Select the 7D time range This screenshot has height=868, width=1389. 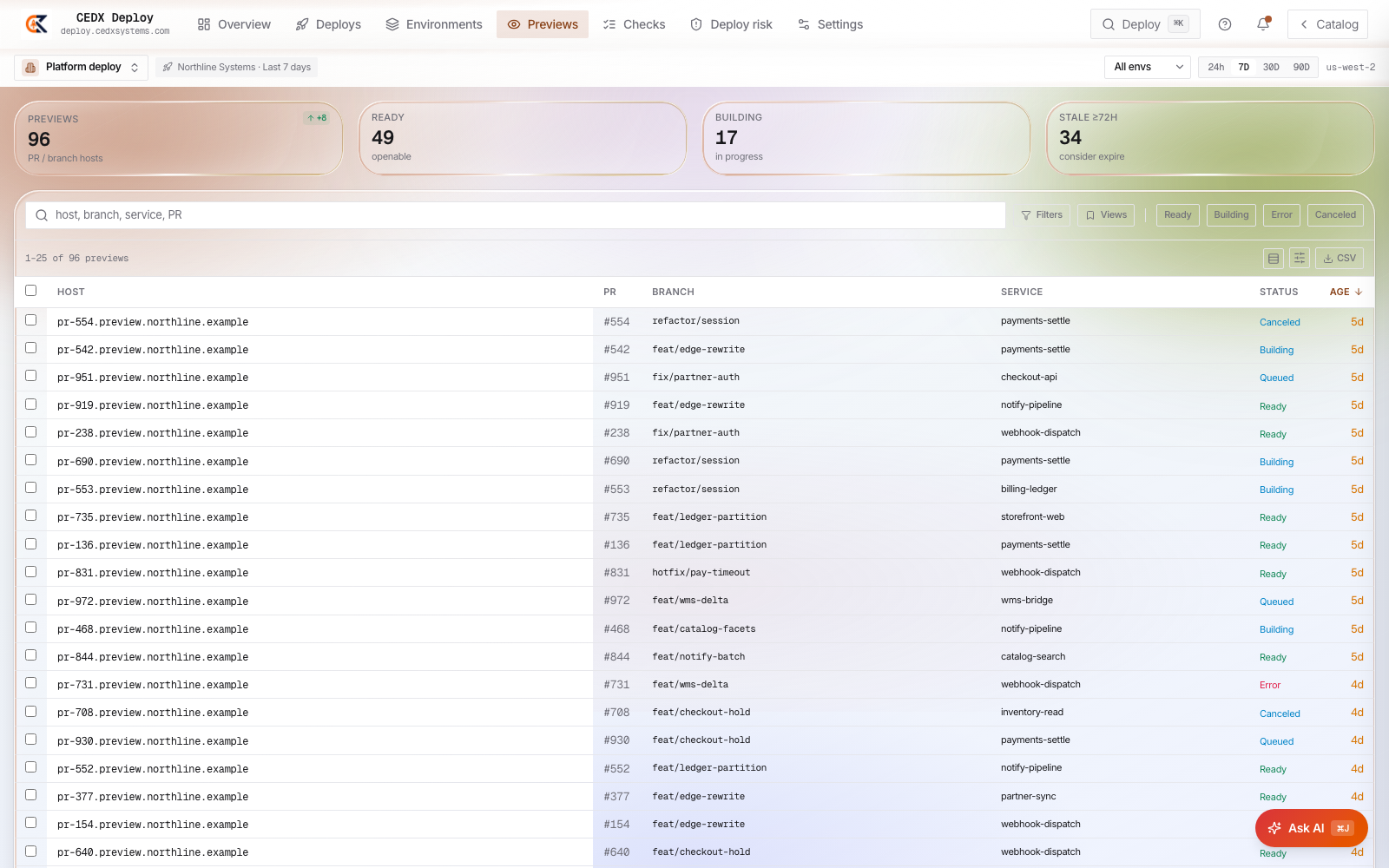(x=1243, y=67)
